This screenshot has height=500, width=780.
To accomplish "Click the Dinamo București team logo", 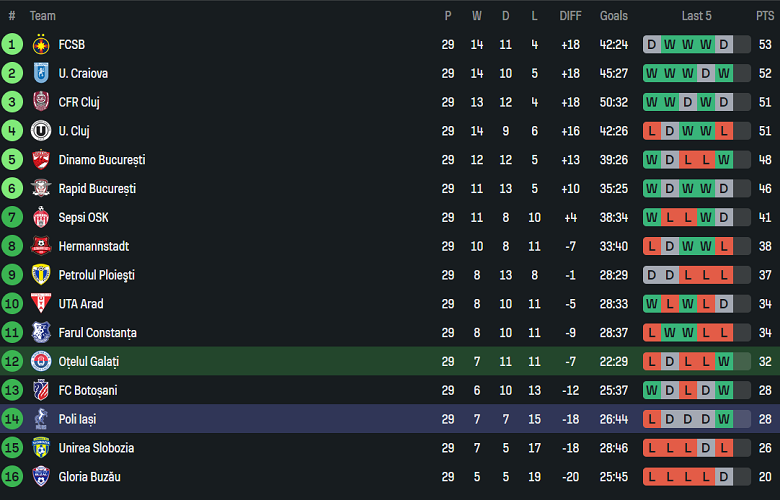I will click(41, 160).
